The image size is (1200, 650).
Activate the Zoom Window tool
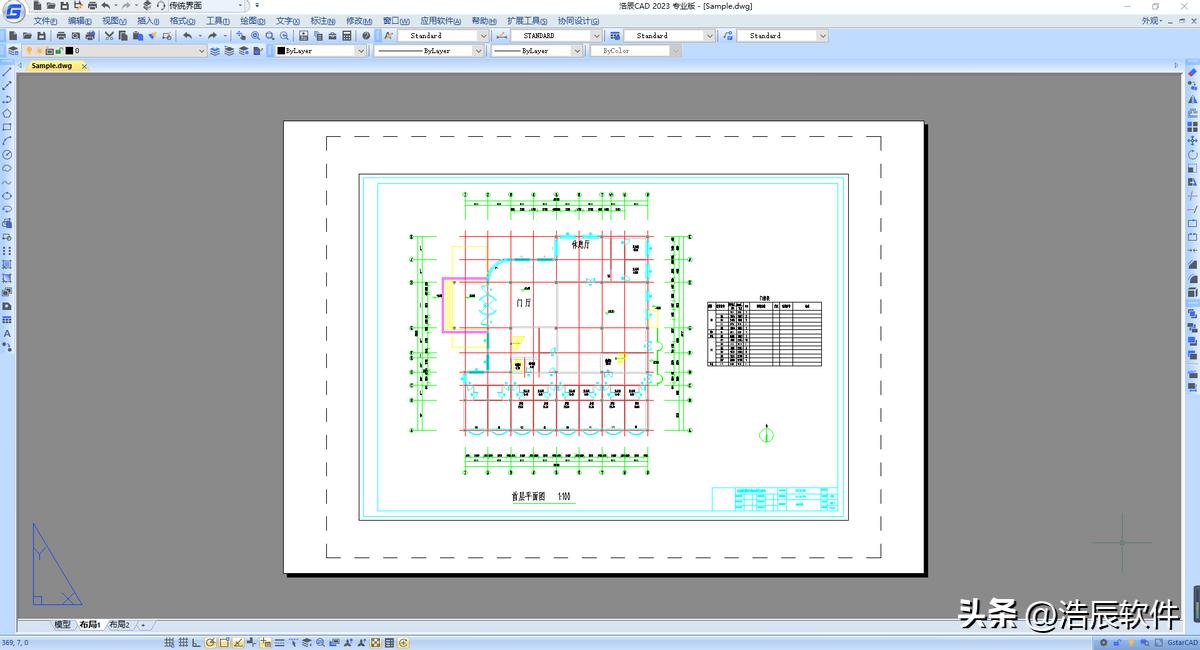[x=256, y=35]
